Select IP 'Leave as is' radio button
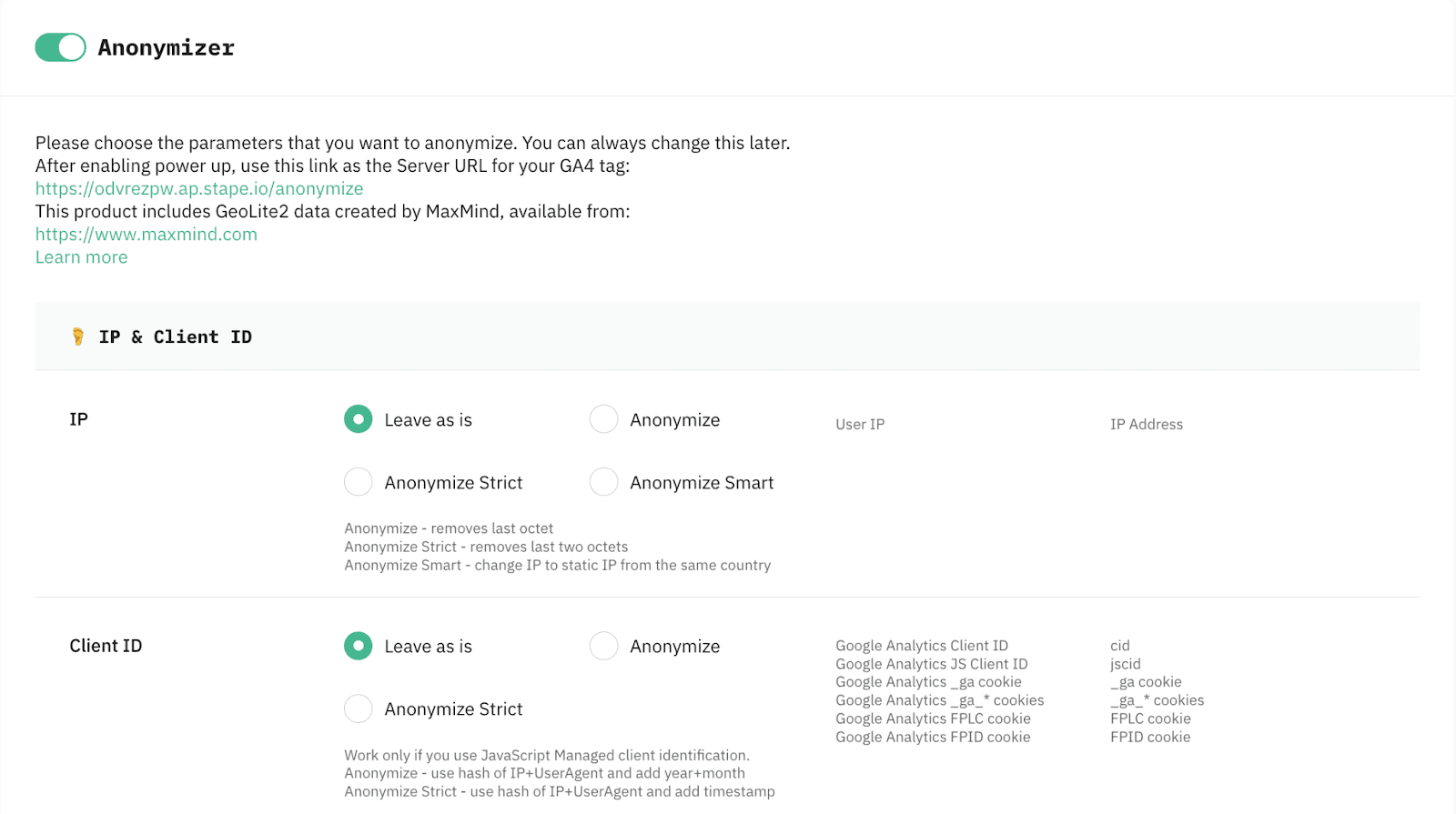The width and height of the screenshot is (1456, 814). click(x=359, y=419)
